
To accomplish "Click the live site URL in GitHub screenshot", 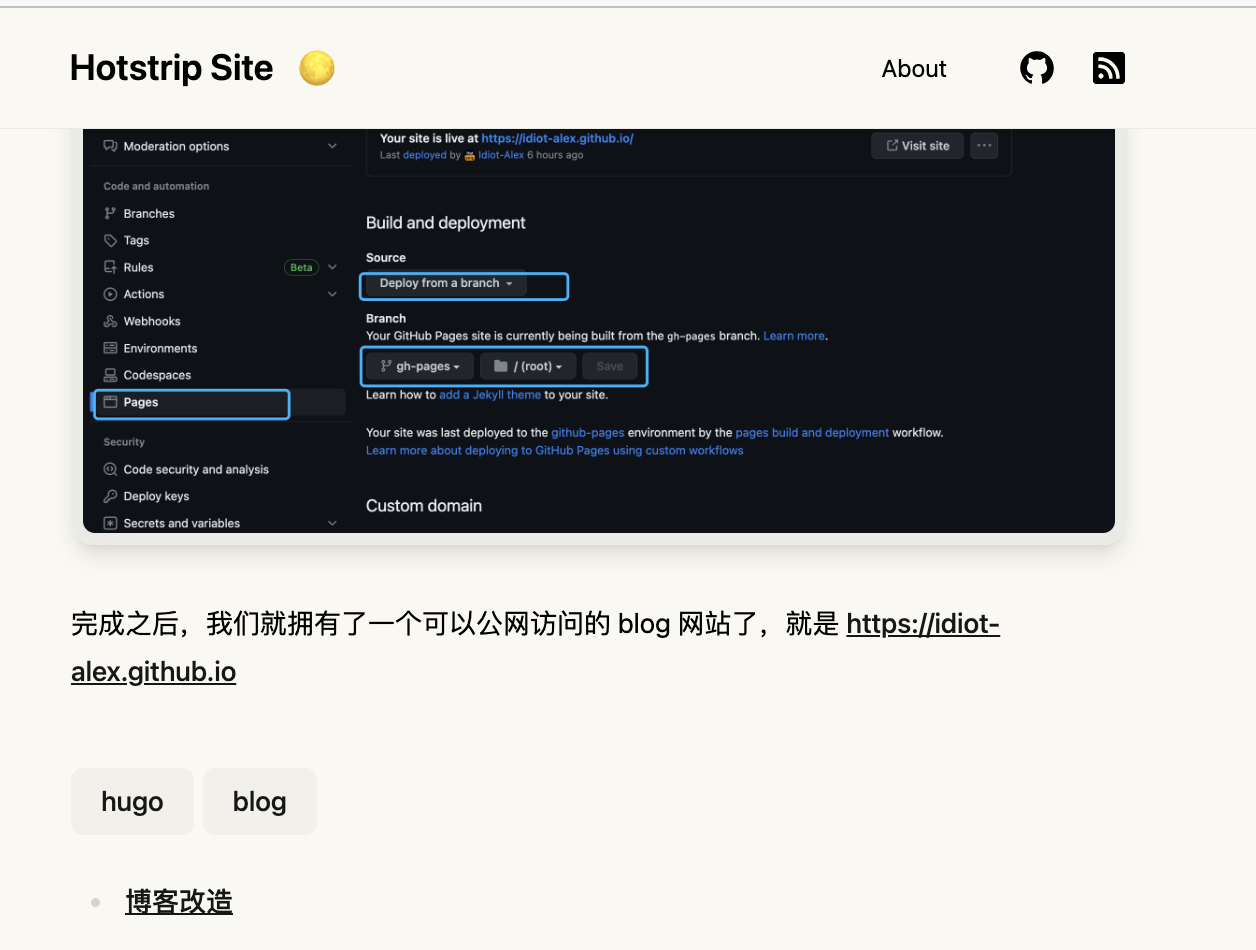I will (558, 138).
